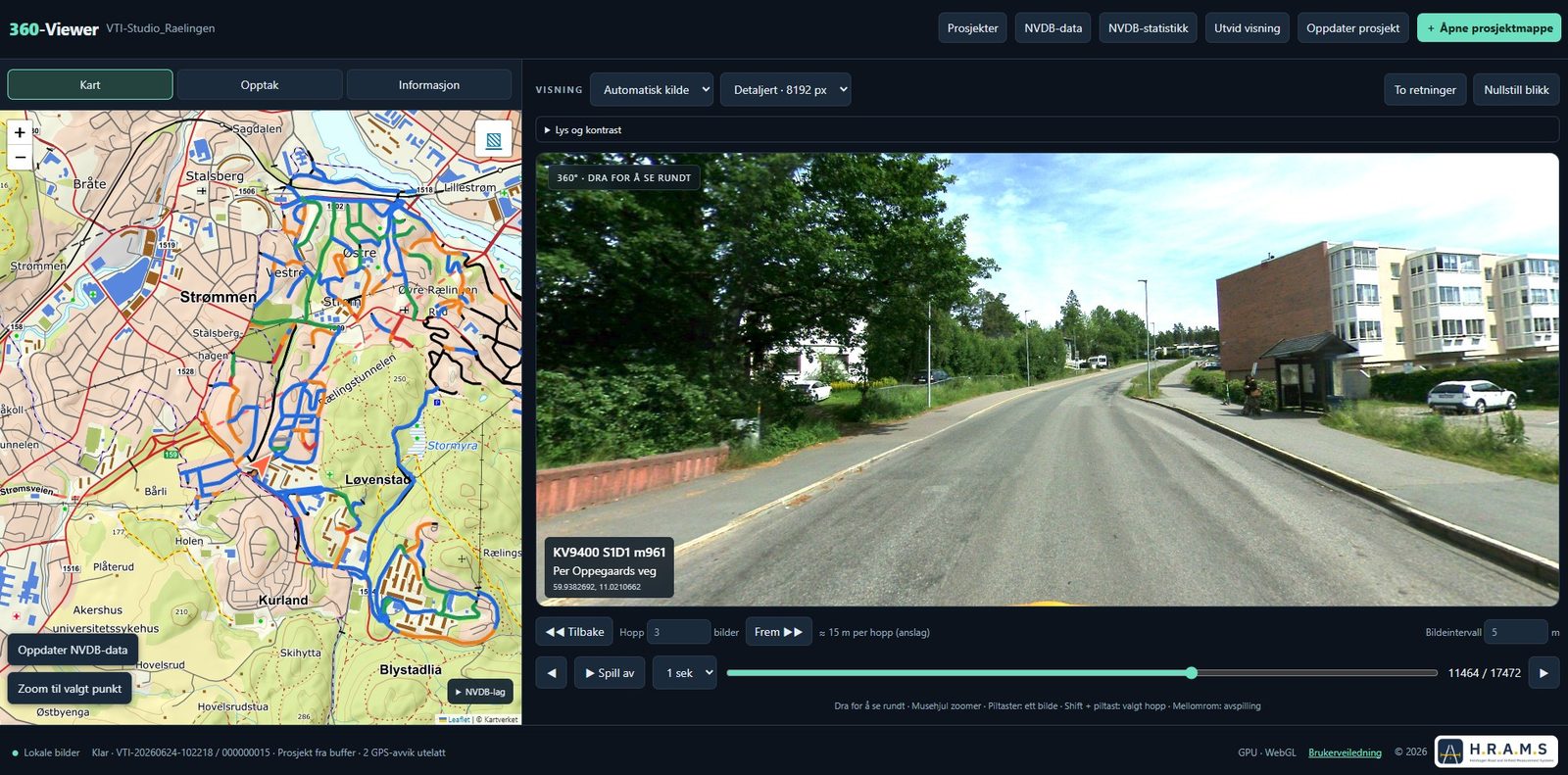Open the Automatisk kilde dropdown
The image size is (1568, 775).
click(651, 89)
